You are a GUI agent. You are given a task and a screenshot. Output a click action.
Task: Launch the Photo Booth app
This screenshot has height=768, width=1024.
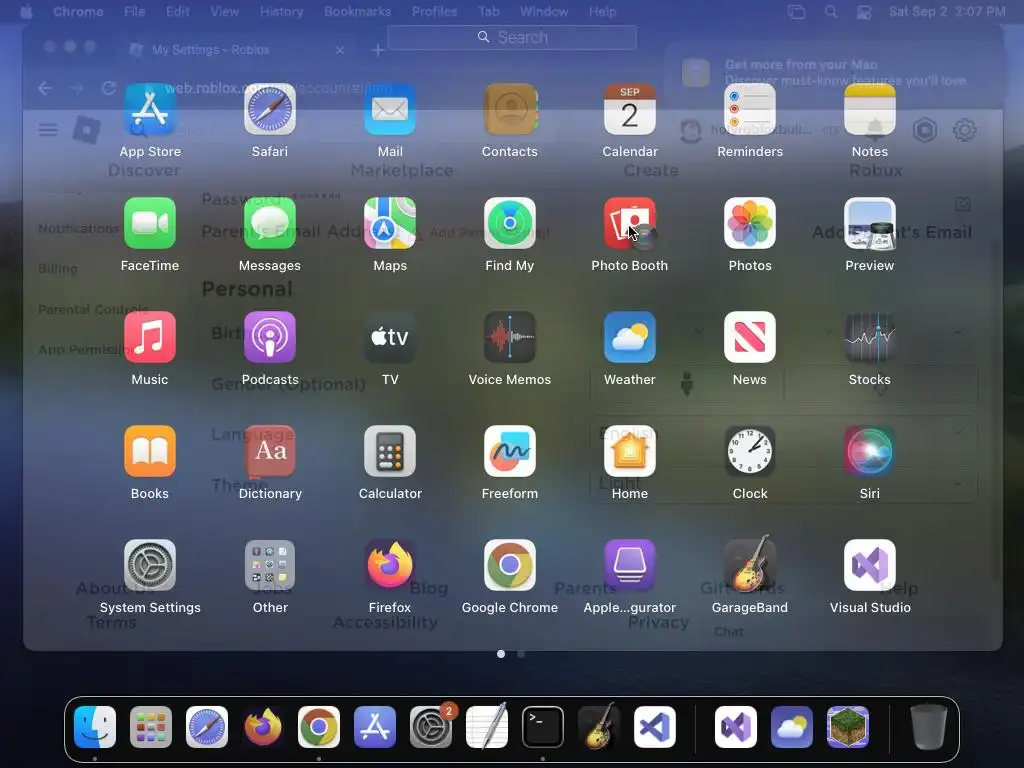tap(630, 223)
